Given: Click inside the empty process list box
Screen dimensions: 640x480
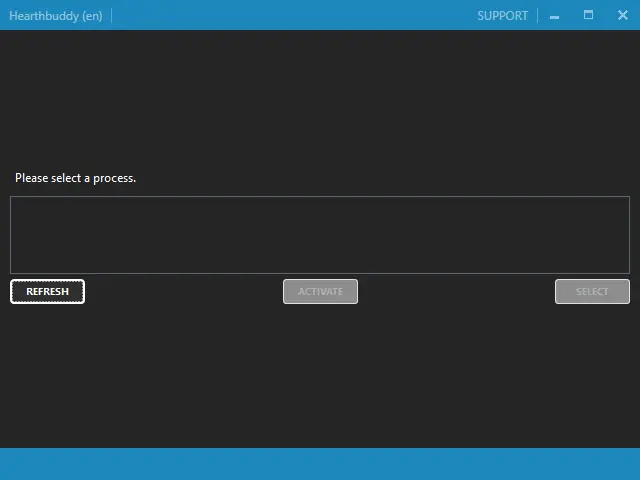Looking at the screenshot, I should click(320, 235).
